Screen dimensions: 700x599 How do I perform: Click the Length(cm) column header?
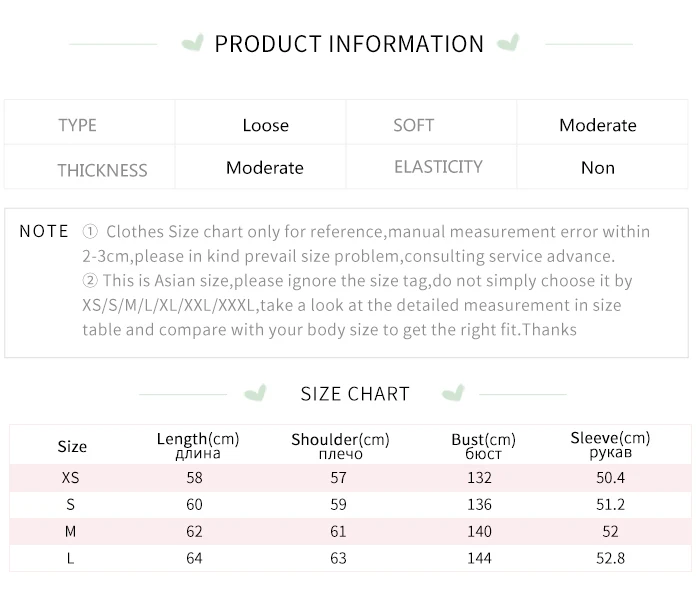point(198,445)
